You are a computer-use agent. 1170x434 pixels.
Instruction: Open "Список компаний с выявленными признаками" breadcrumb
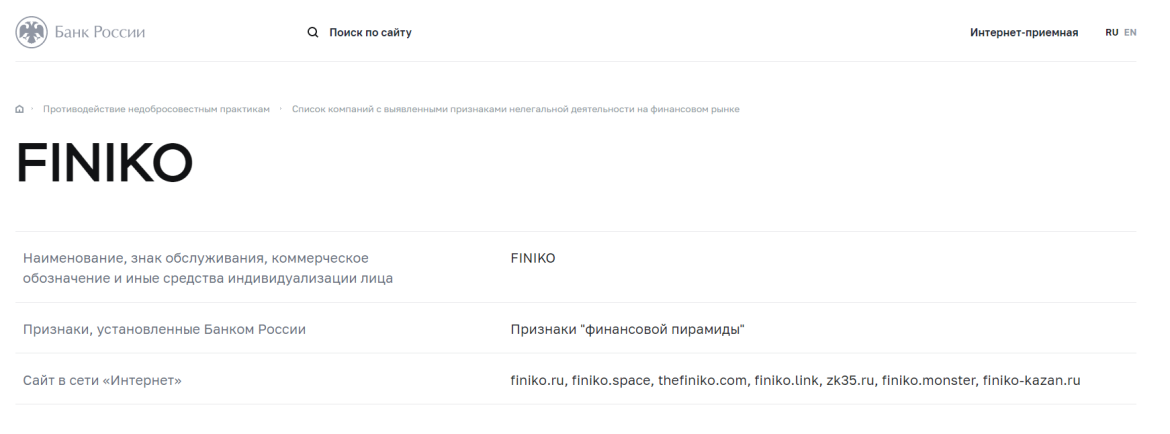tap(515, 109)
